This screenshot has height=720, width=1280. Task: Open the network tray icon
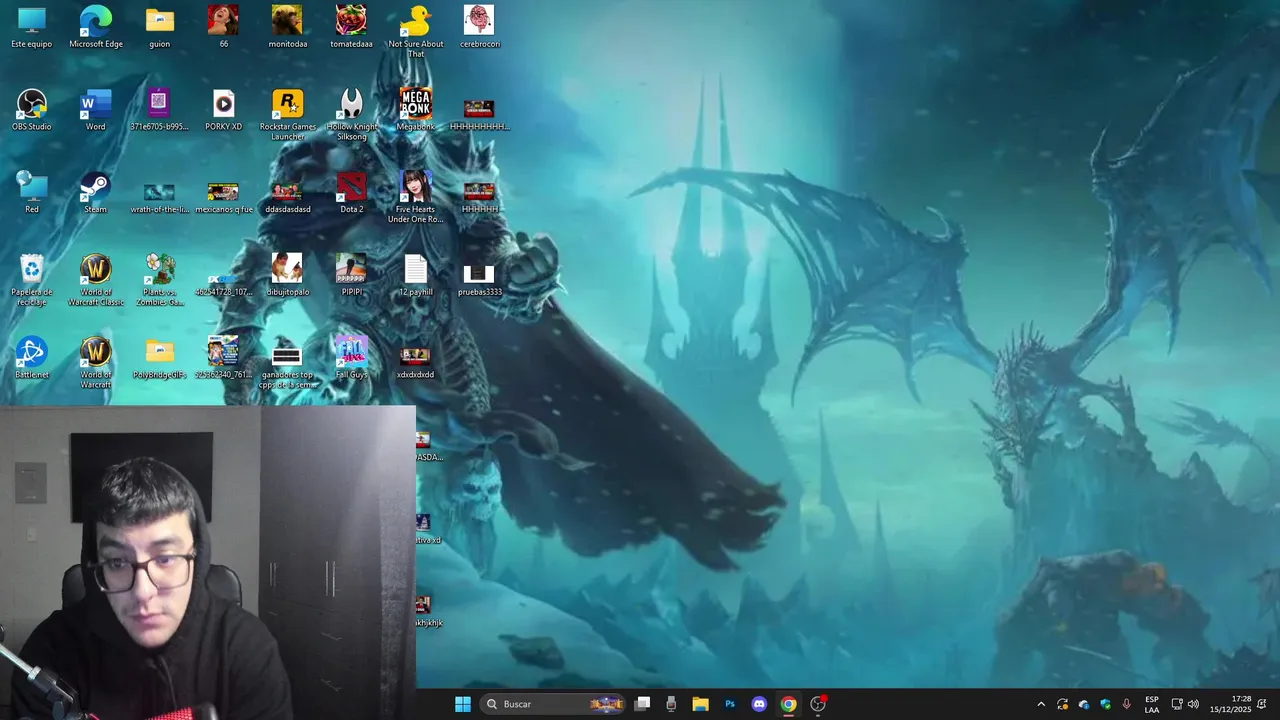coord(1177,704)
